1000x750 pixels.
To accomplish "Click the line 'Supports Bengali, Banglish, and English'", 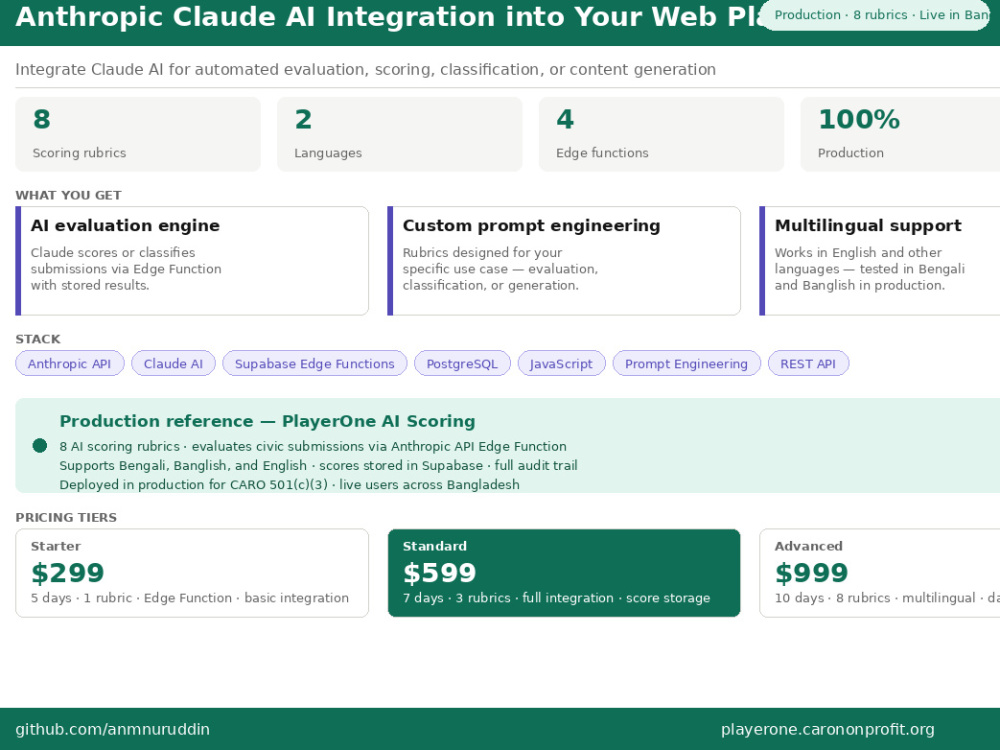I will [318, 466].
